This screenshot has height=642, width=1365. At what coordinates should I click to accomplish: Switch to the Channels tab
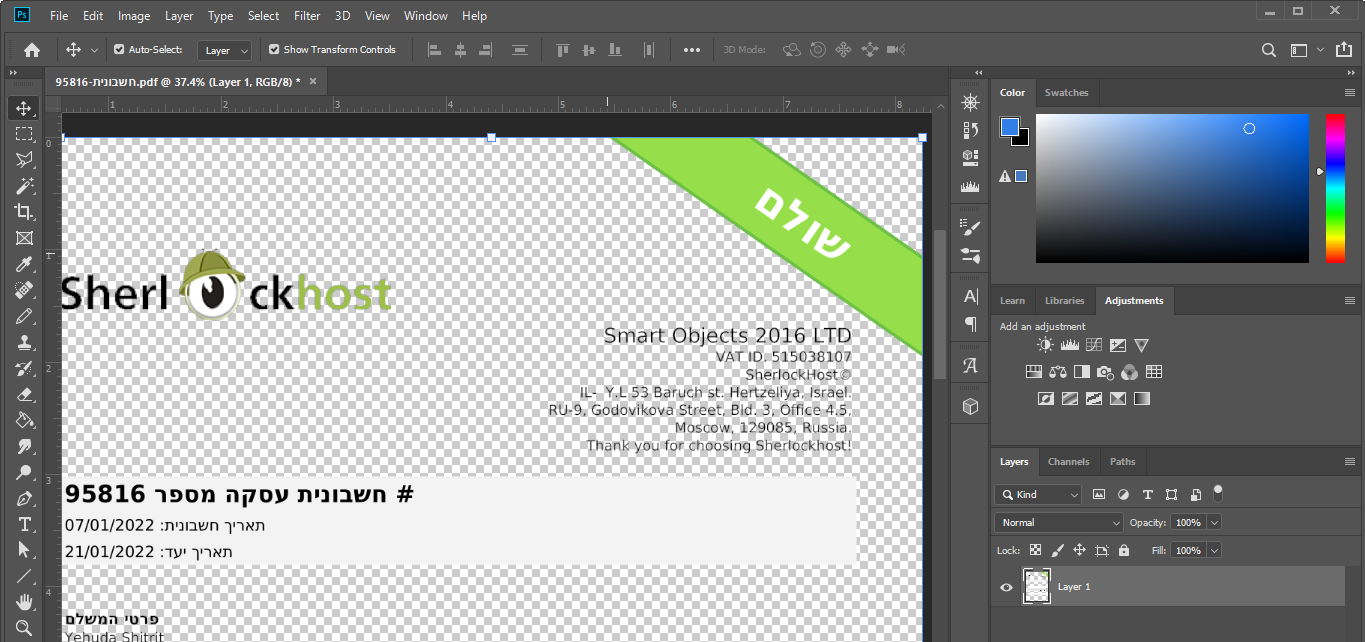[1068, 462]
